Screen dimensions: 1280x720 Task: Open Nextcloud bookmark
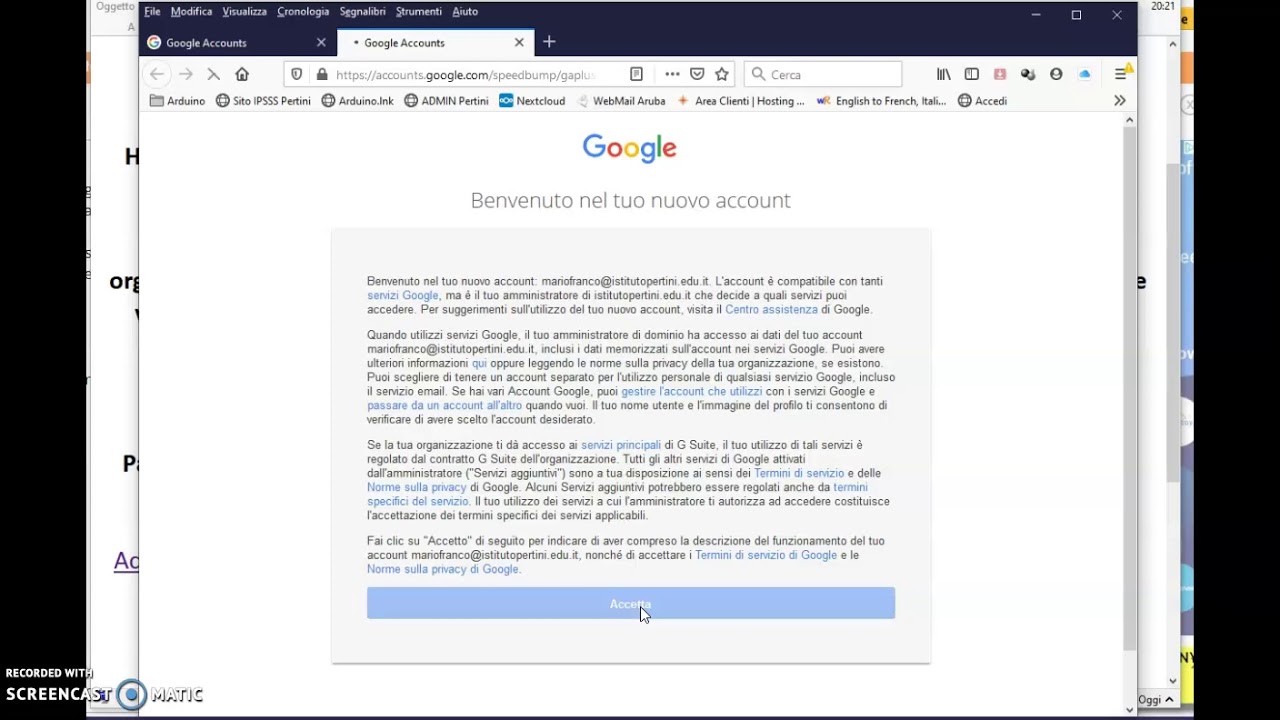coord(532,101)
